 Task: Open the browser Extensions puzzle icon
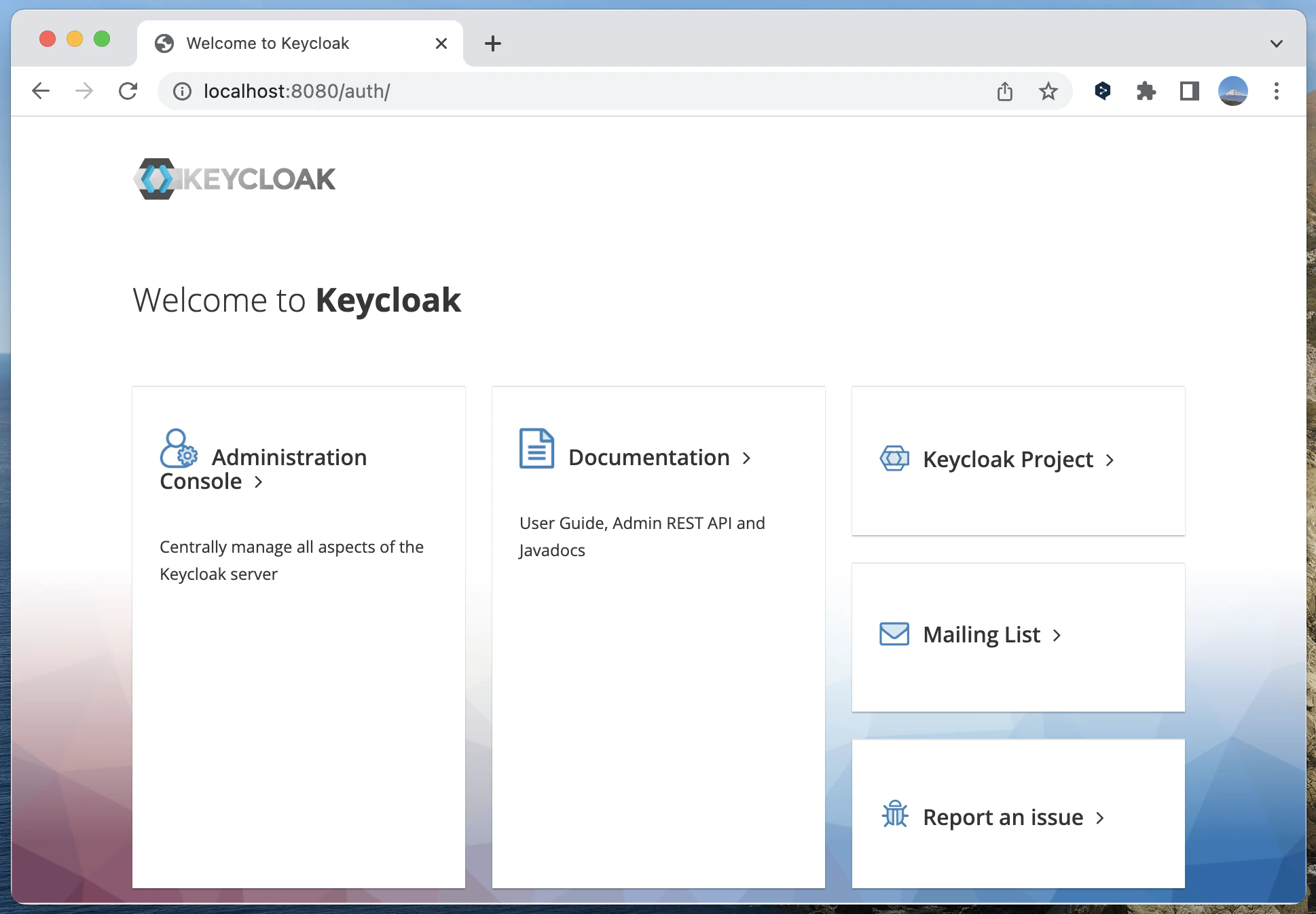coord(1146,91)
